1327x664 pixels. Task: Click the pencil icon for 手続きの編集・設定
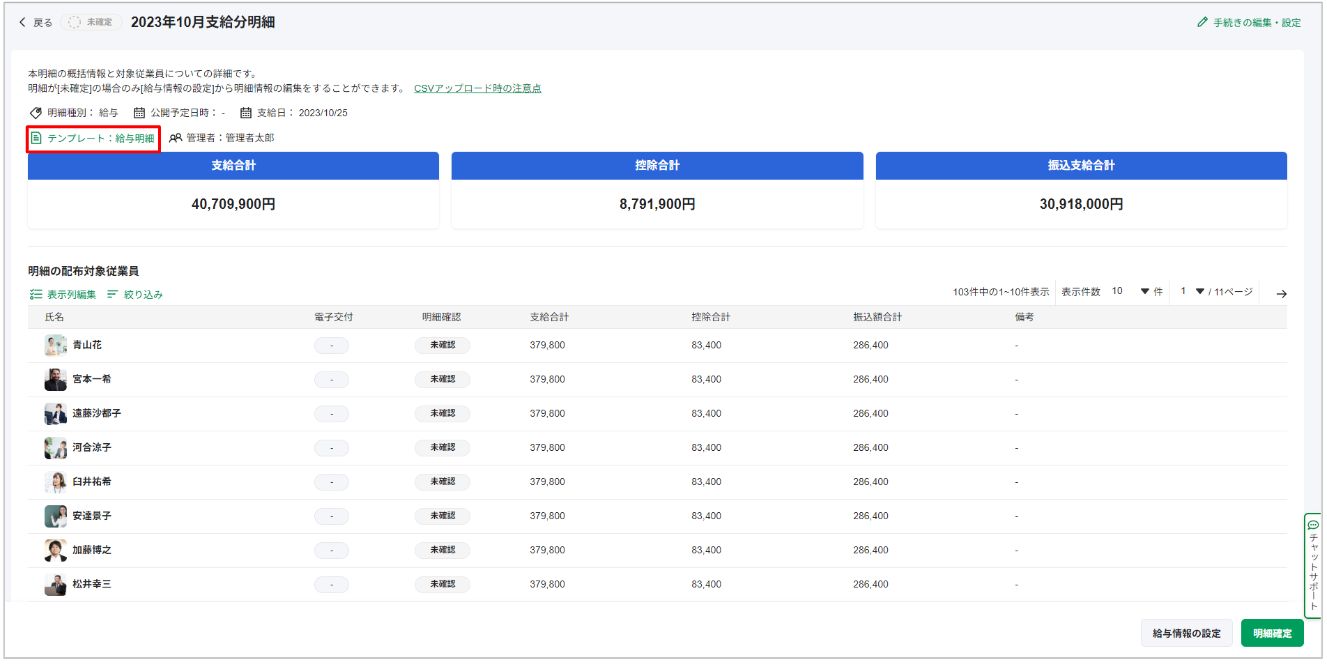[x=1202, y=22]
